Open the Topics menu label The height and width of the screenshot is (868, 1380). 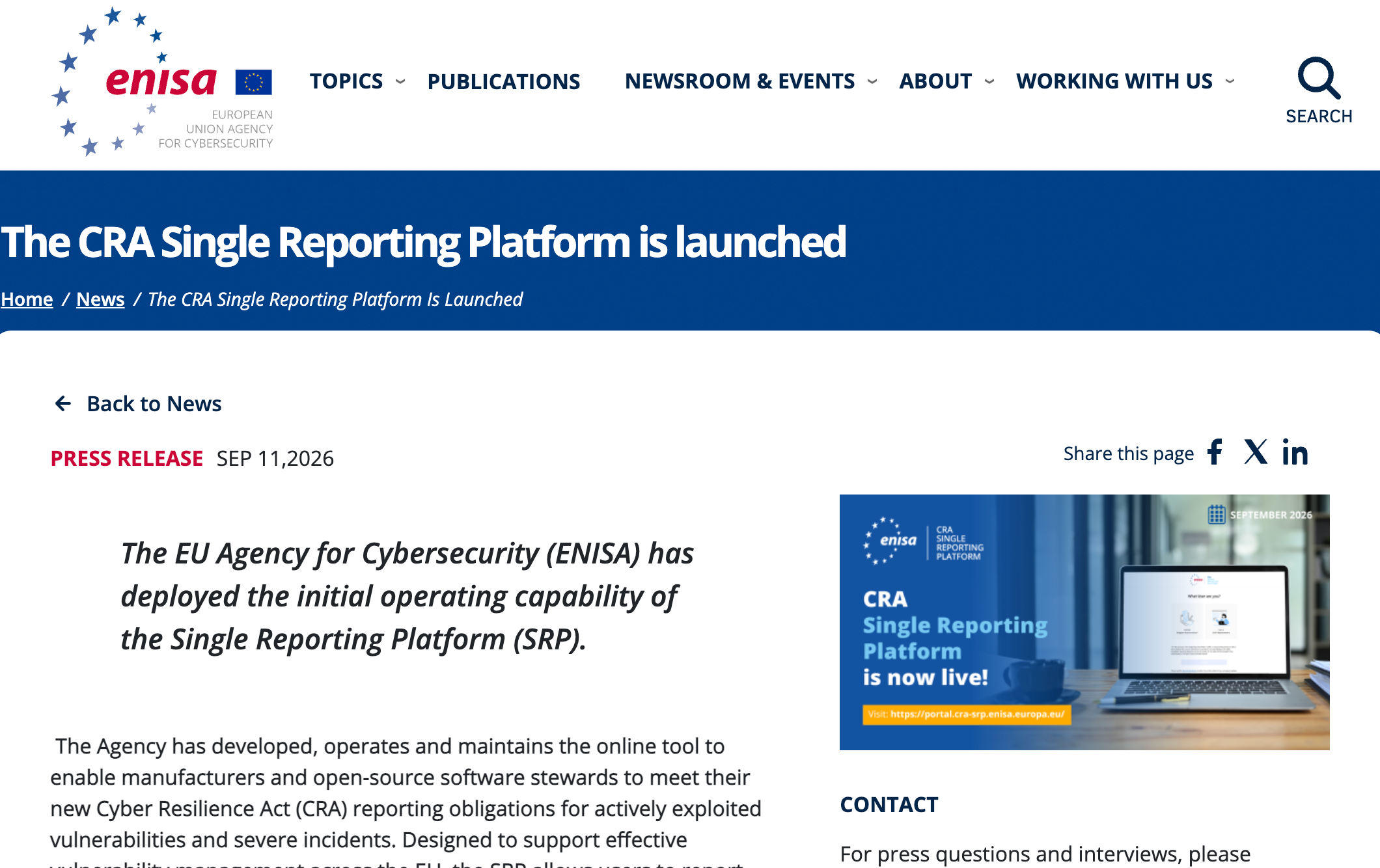tap(346, 81)
